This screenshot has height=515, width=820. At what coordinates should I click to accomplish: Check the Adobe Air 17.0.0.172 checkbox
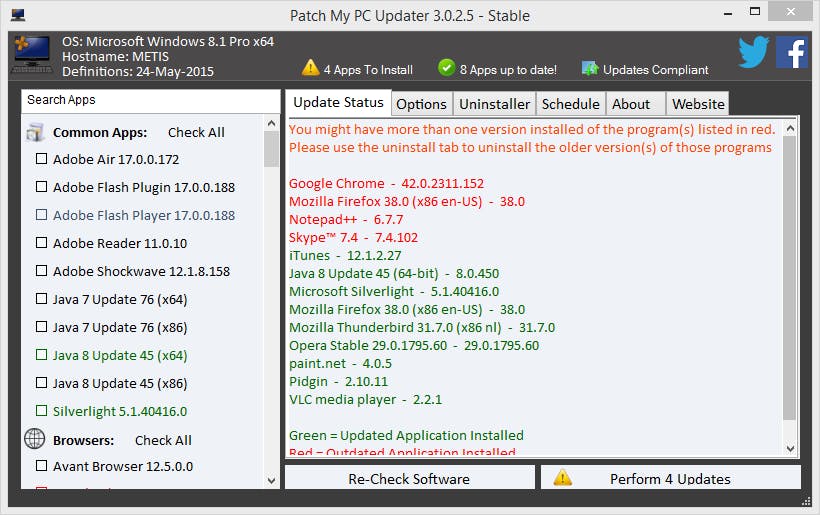point(41,159)
